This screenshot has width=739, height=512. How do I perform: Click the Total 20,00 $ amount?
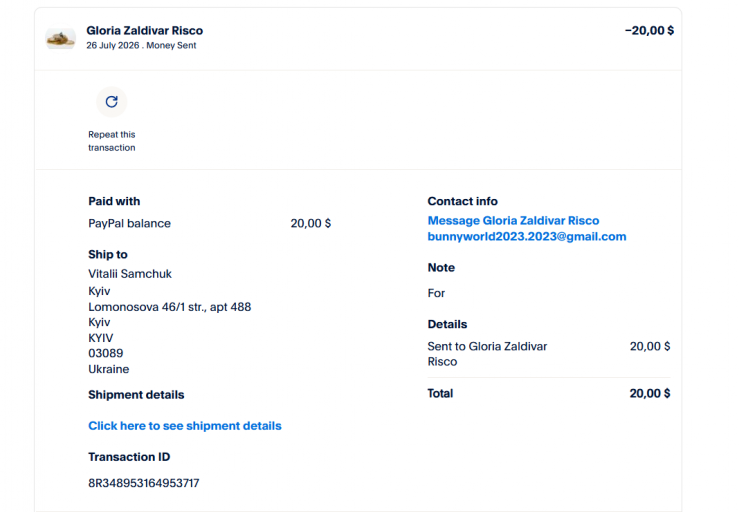tap(649, 393)
